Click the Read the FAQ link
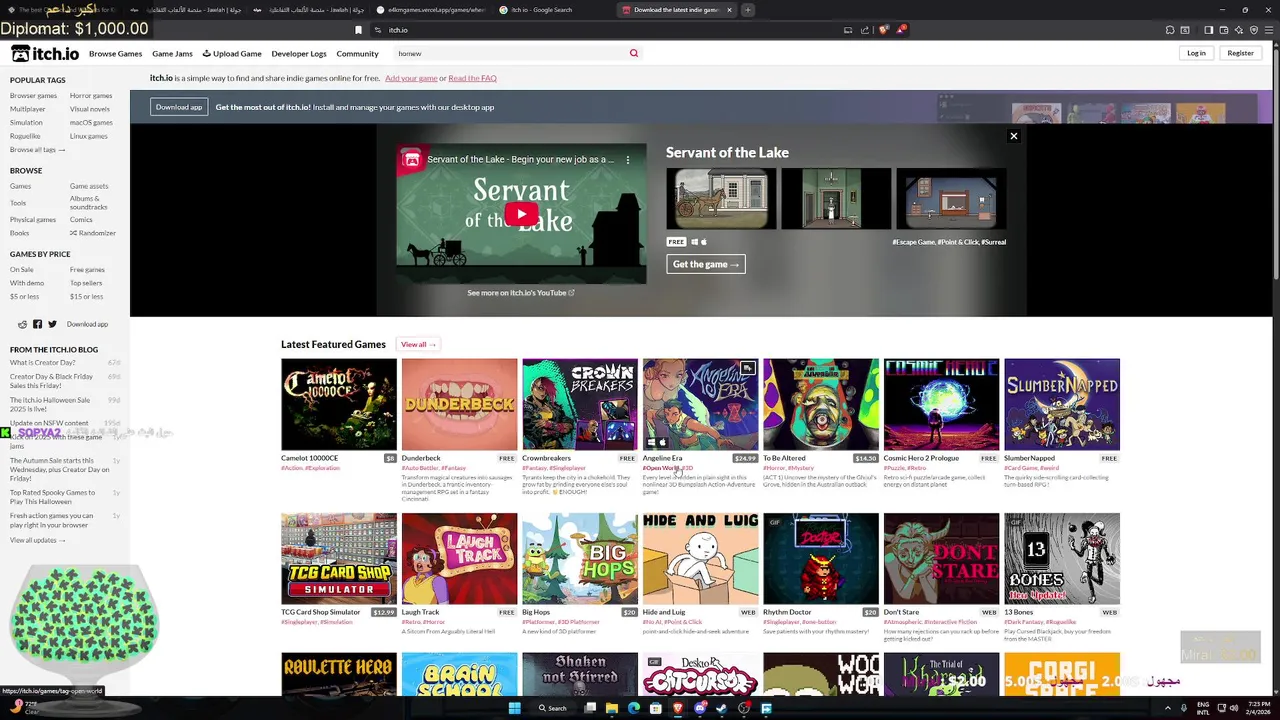This screenshot has height=720, width=1280. point(472,78)
